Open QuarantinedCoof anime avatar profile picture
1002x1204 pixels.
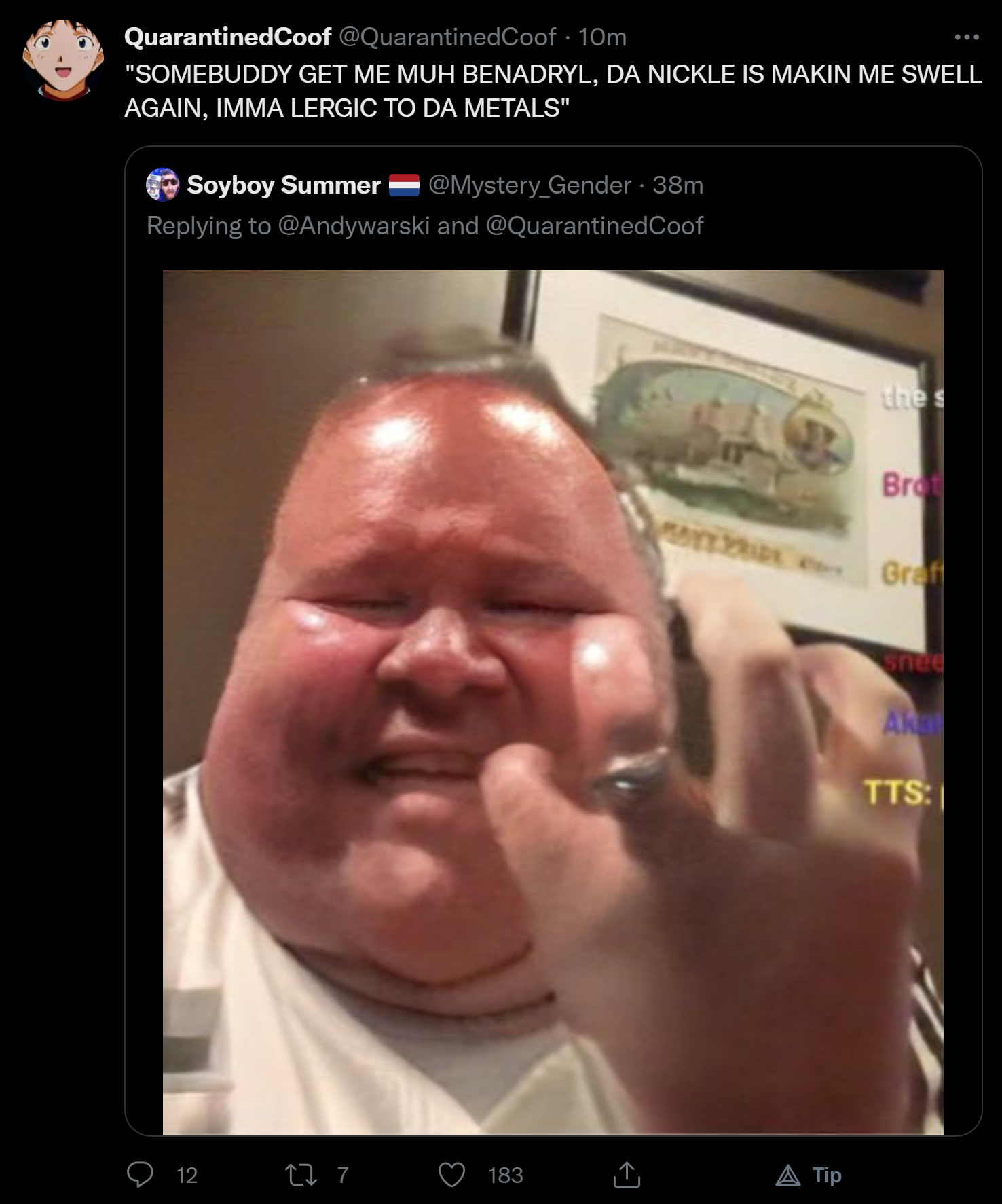(63, 60)
